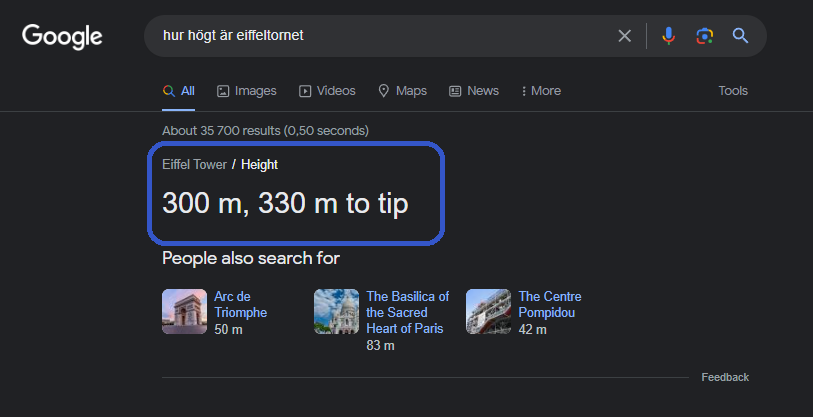
Task: Click in the search text field
Action: coord(380,36)
